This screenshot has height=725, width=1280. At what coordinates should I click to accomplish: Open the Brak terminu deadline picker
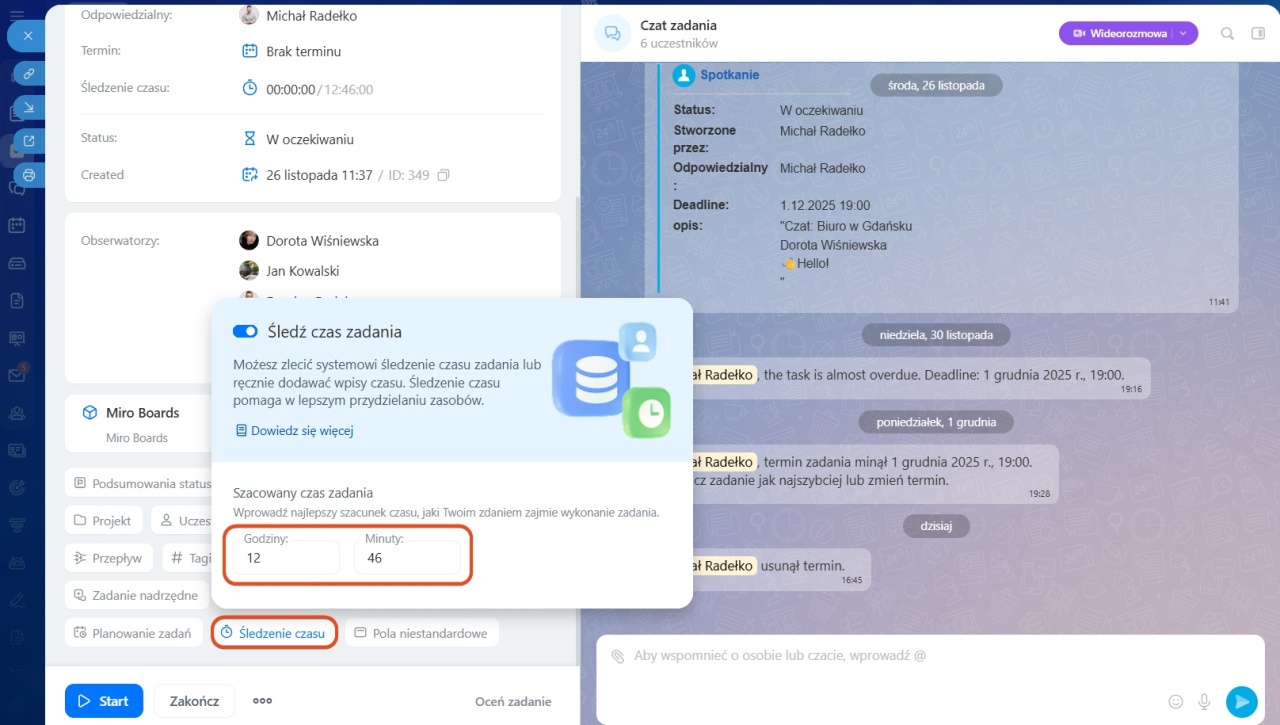[303, 51]
